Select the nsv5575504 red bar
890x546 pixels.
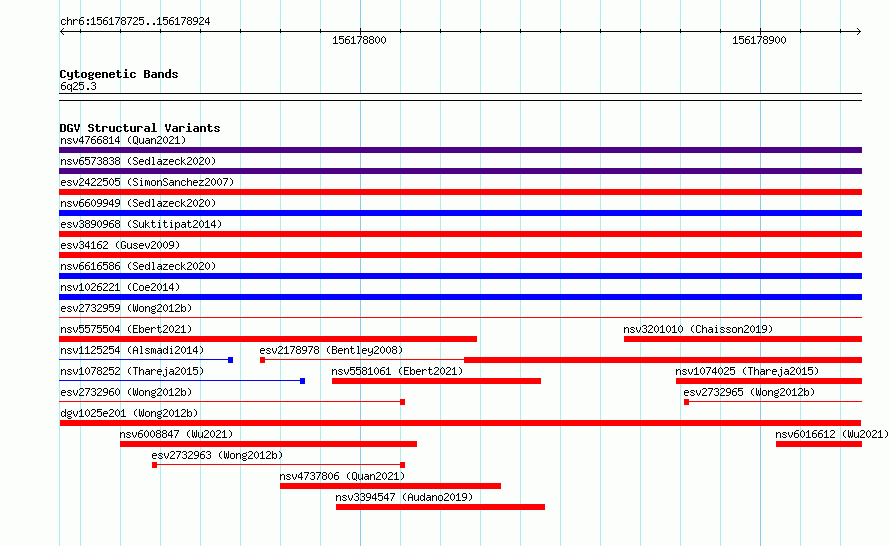tap(268, 339)
